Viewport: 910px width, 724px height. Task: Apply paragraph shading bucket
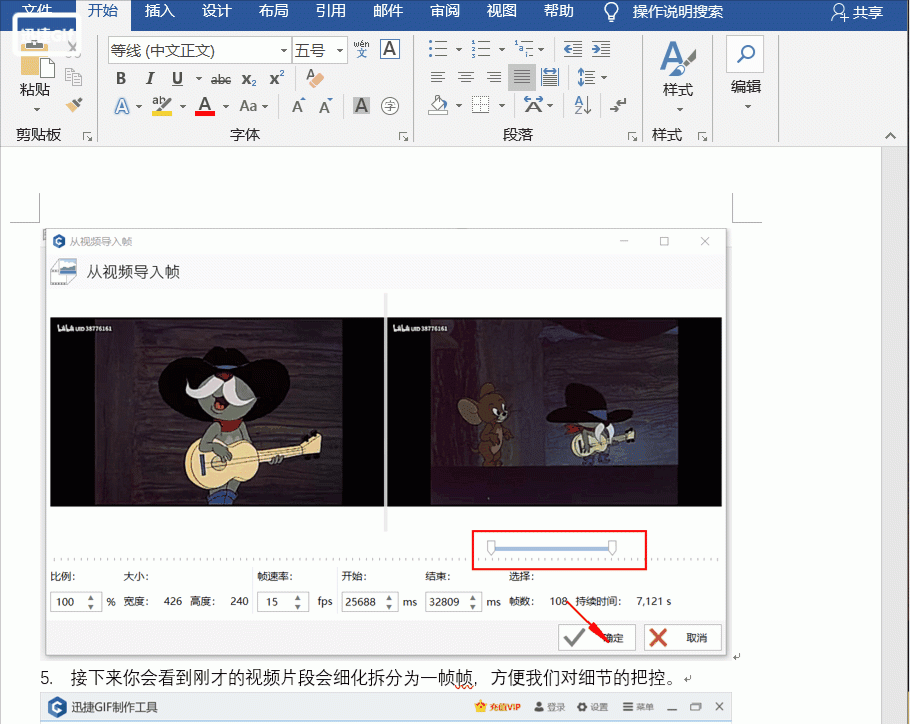[439, 105]
